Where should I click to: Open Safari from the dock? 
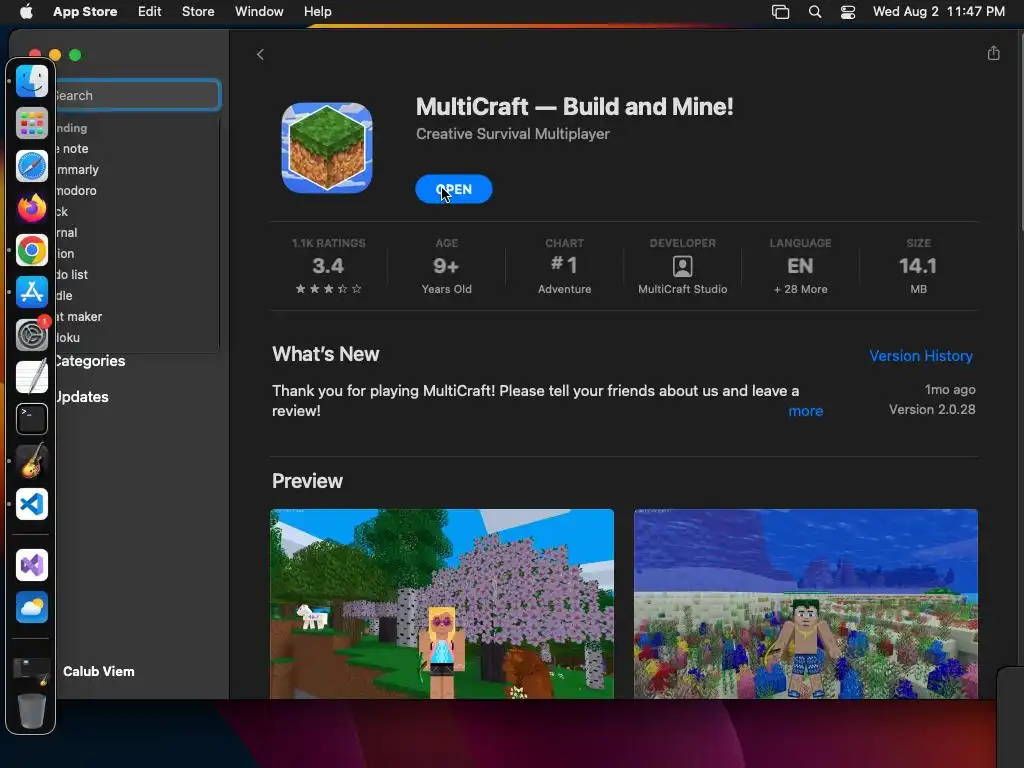click(31, 166)
